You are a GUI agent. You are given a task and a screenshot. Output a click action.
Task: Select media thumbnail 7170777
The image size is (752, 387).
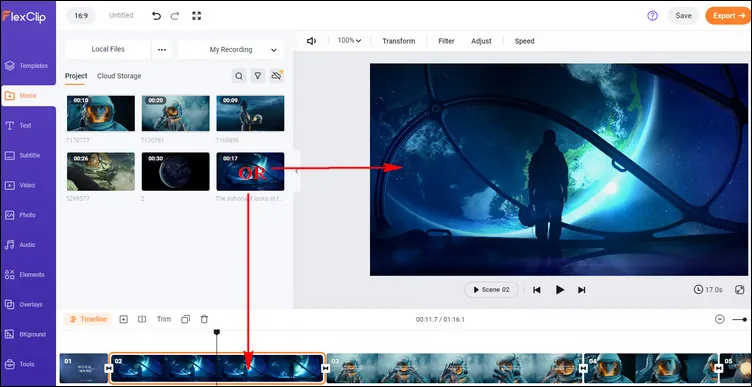click(x=101, y=113)
